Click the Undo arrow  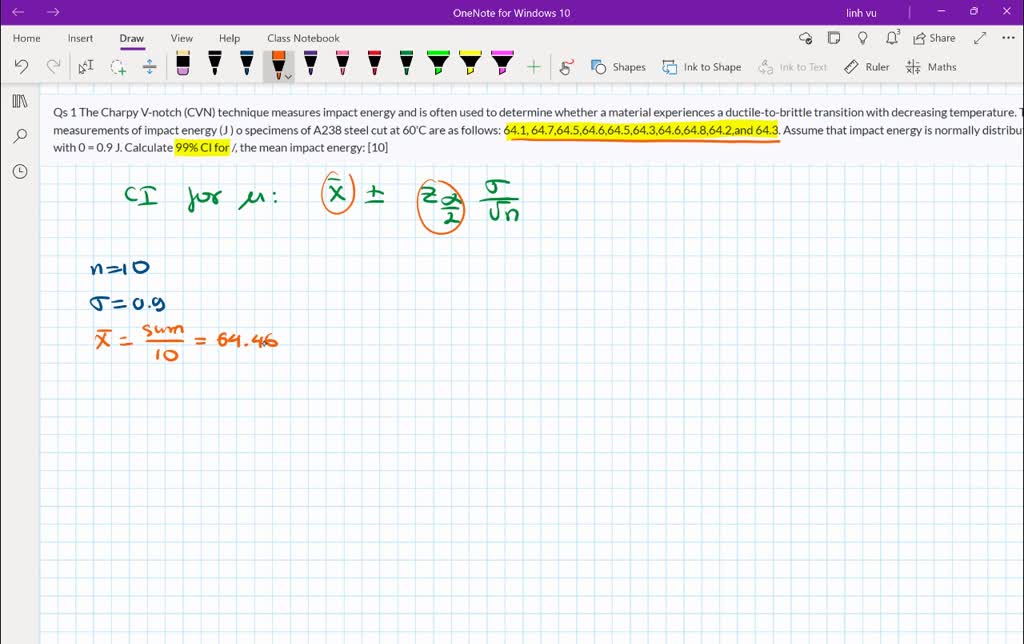coord(21,67)
